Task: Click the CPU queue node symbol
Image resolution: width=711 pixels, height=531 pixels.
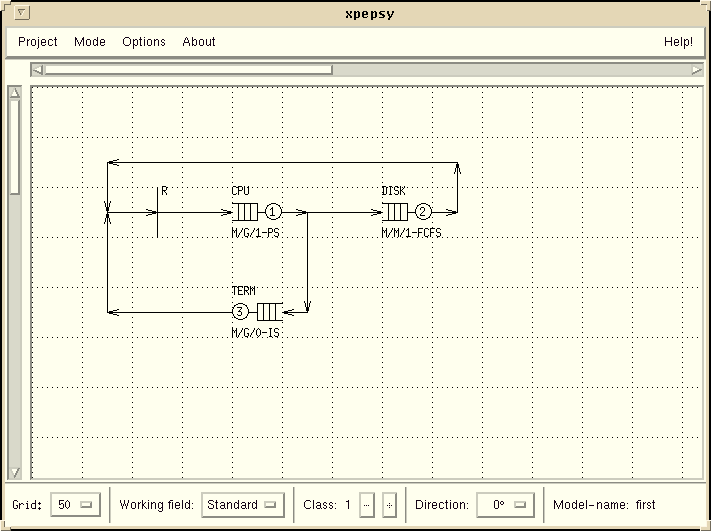Action: (x=246, y=212)
